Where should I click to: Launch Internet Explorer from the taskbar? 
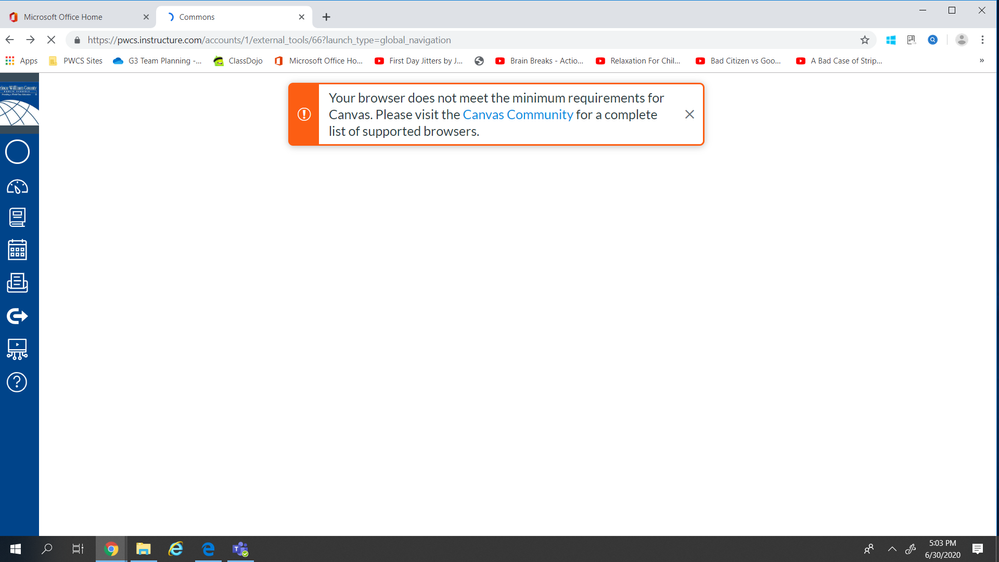click(x=176, y=549)
